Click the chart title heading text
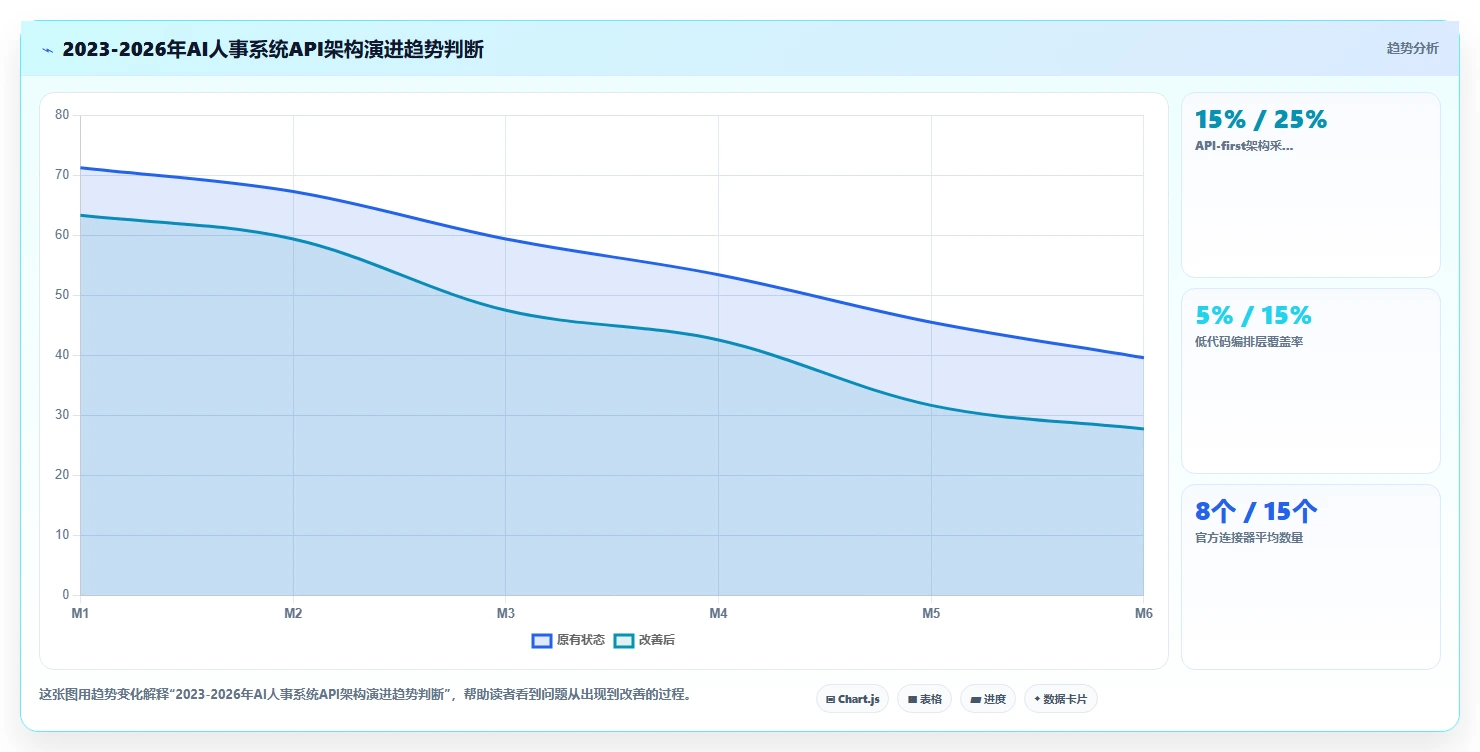 point(273,49)
